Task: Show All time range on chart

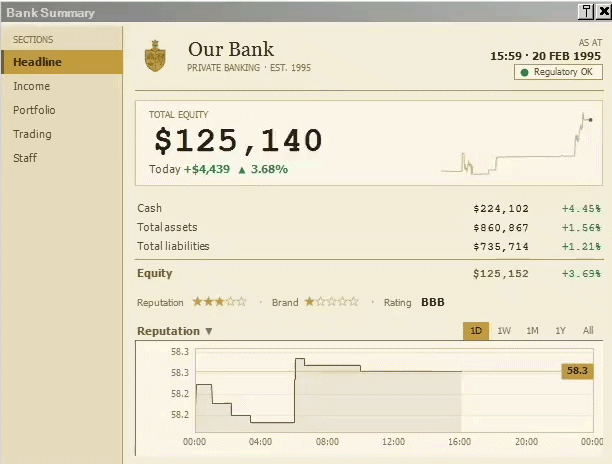Action: pos(588,331)
